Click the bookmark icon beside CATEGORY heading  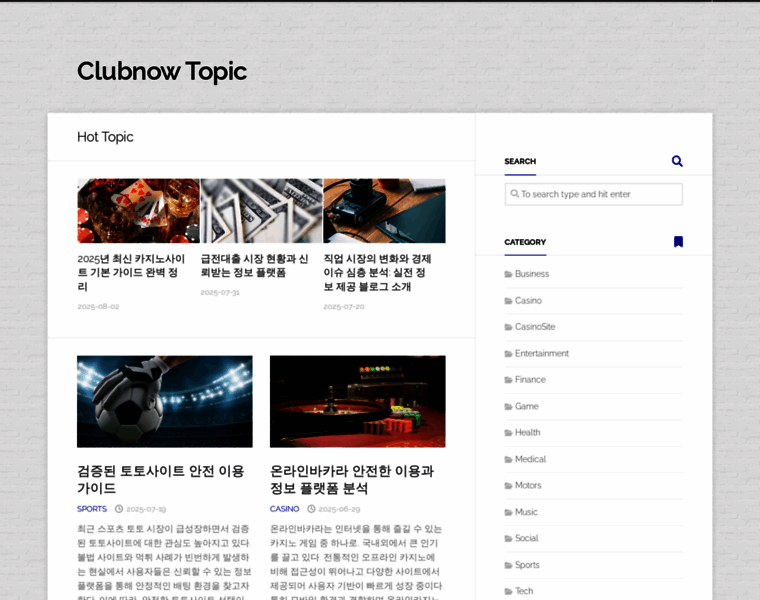click(x=678, y=241)
